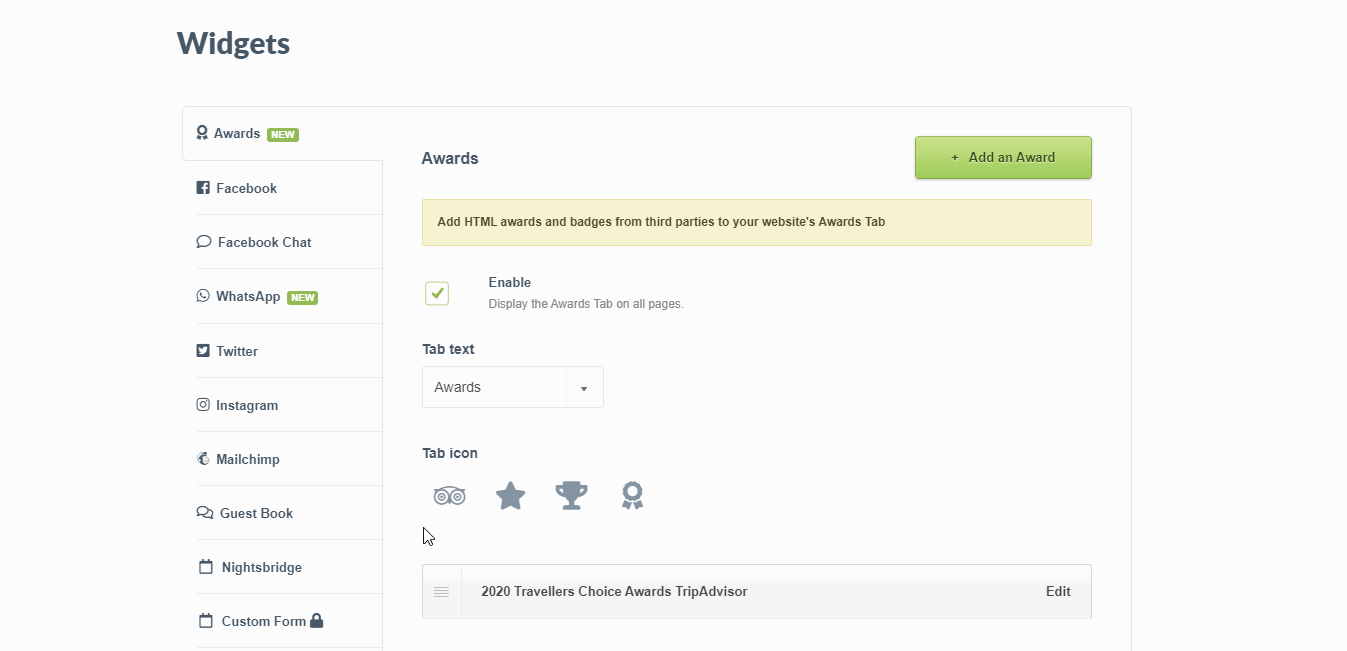This screenshot has height=651, width=1347.
Task: Choose the star tab icon
Action: click(511, 495)
